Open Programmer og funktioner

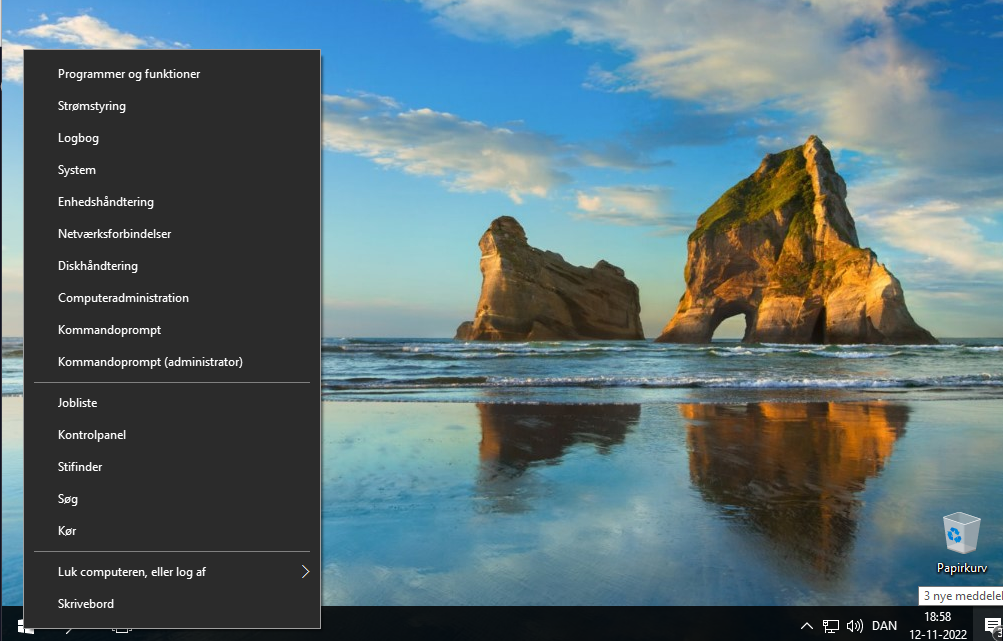[x=129, y=74]
